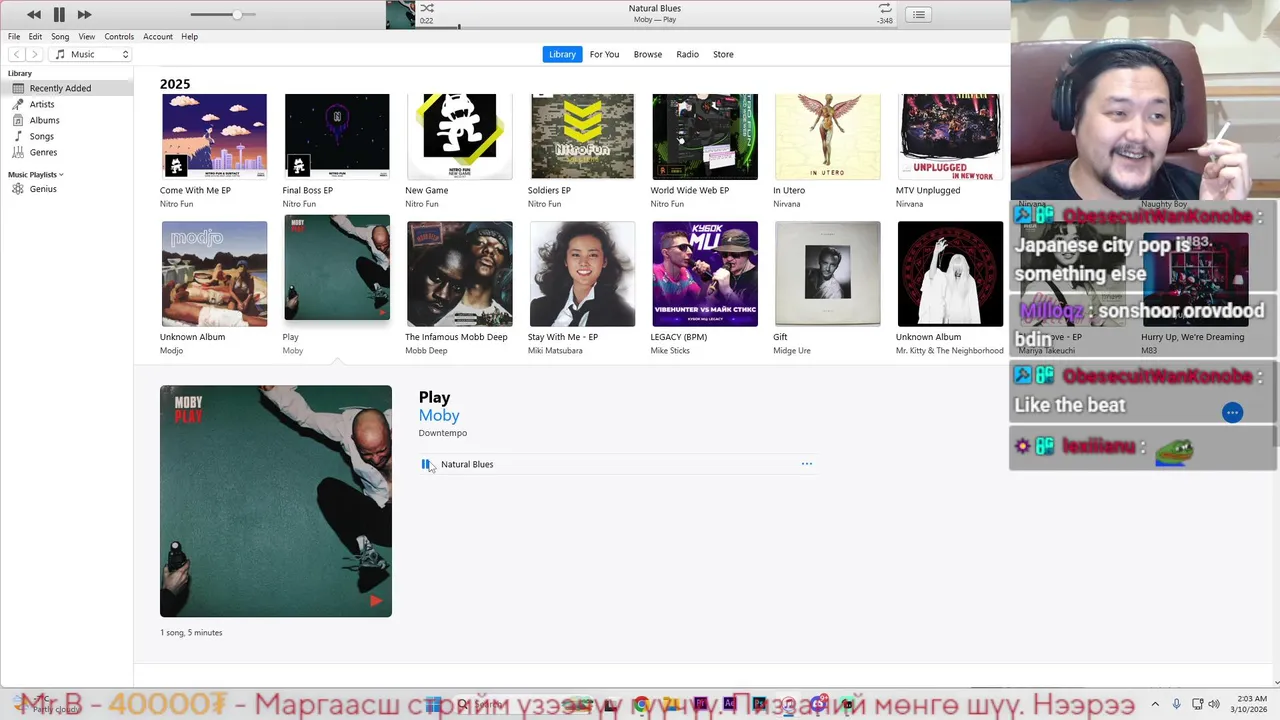Switch to the Browse tab
The image size is (1280, 720).
tap(648, 54)
